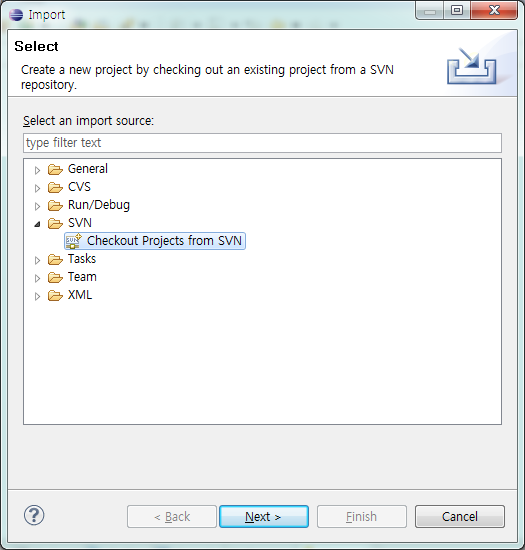Screen dimensions: 525x550
Task: Open help via the question mark icon
Action: [x=34, y=515]
